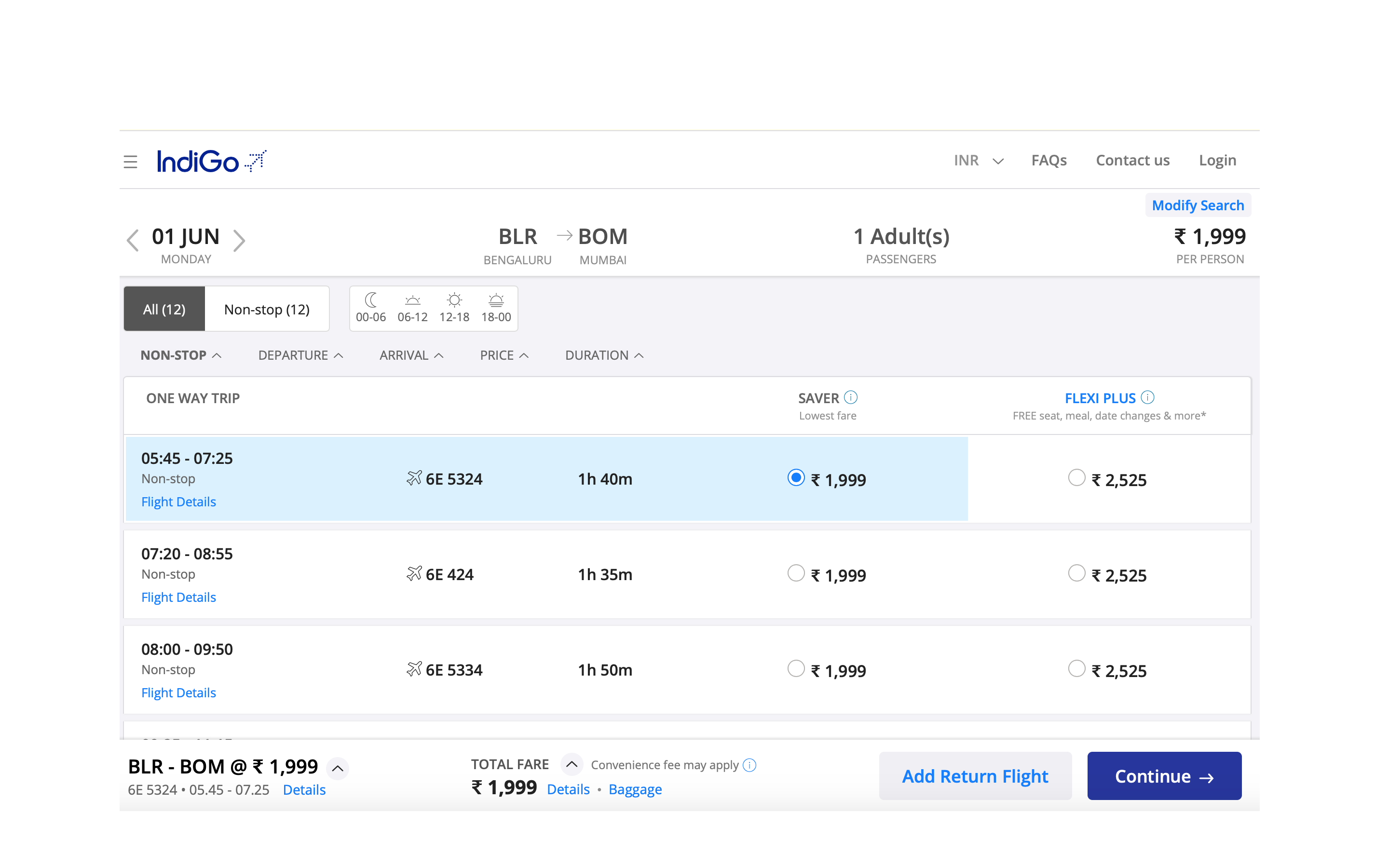This screenshot has height=868, width=1389.
Task: Click ₹ 1,999 per person price
Action: 1210,236
